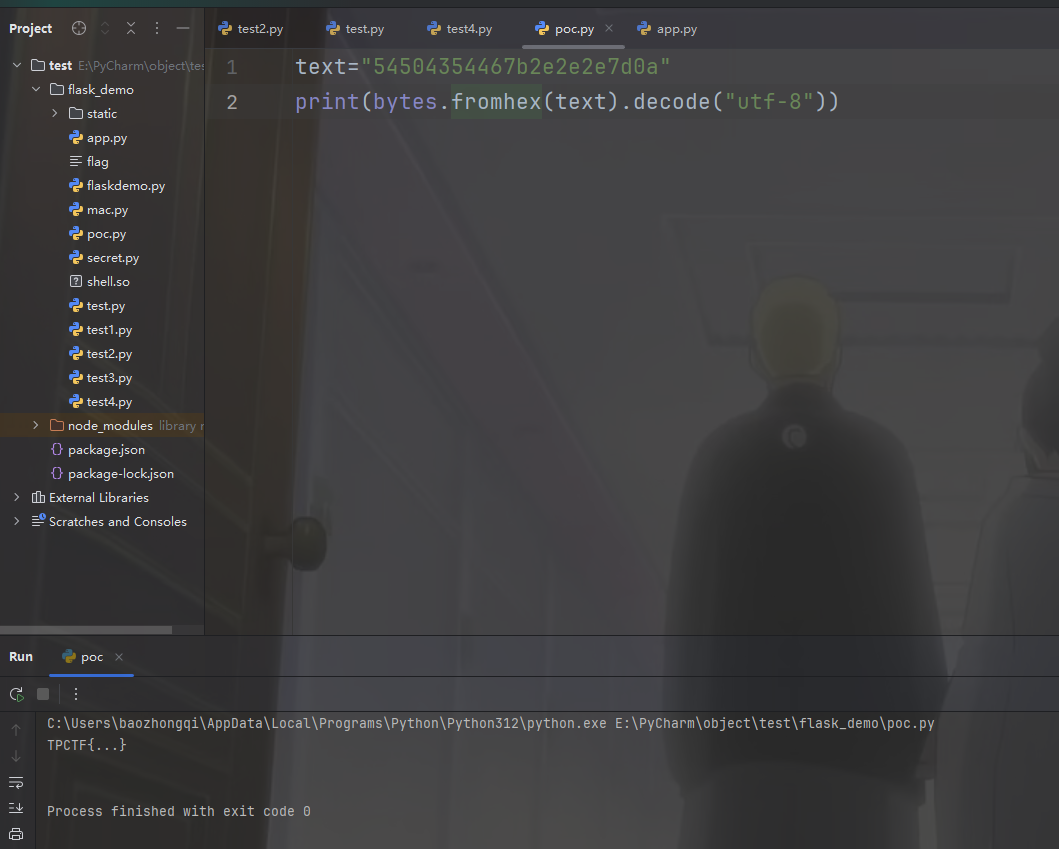Expand Scratches and Consoles node
This screenshot has width=1059, height=849.
[x=17, y=521]
